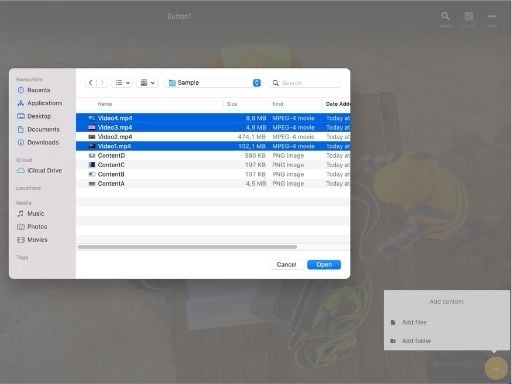512x384 pixels.
Task: Sort by Name column header
Action: [x=105, y=104]
